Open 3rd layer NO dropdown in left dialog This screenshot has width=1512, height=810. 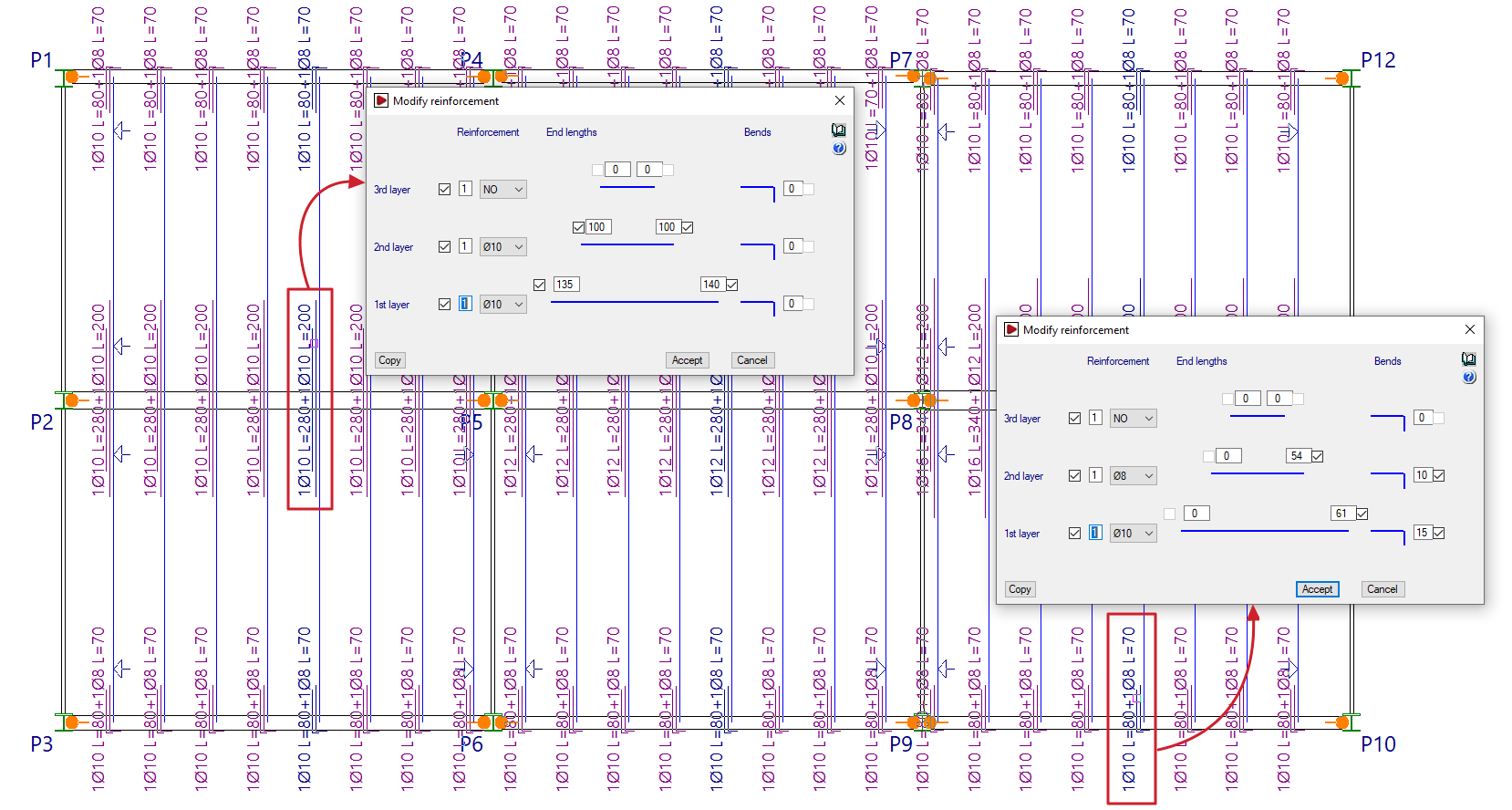tap(503, 190)
